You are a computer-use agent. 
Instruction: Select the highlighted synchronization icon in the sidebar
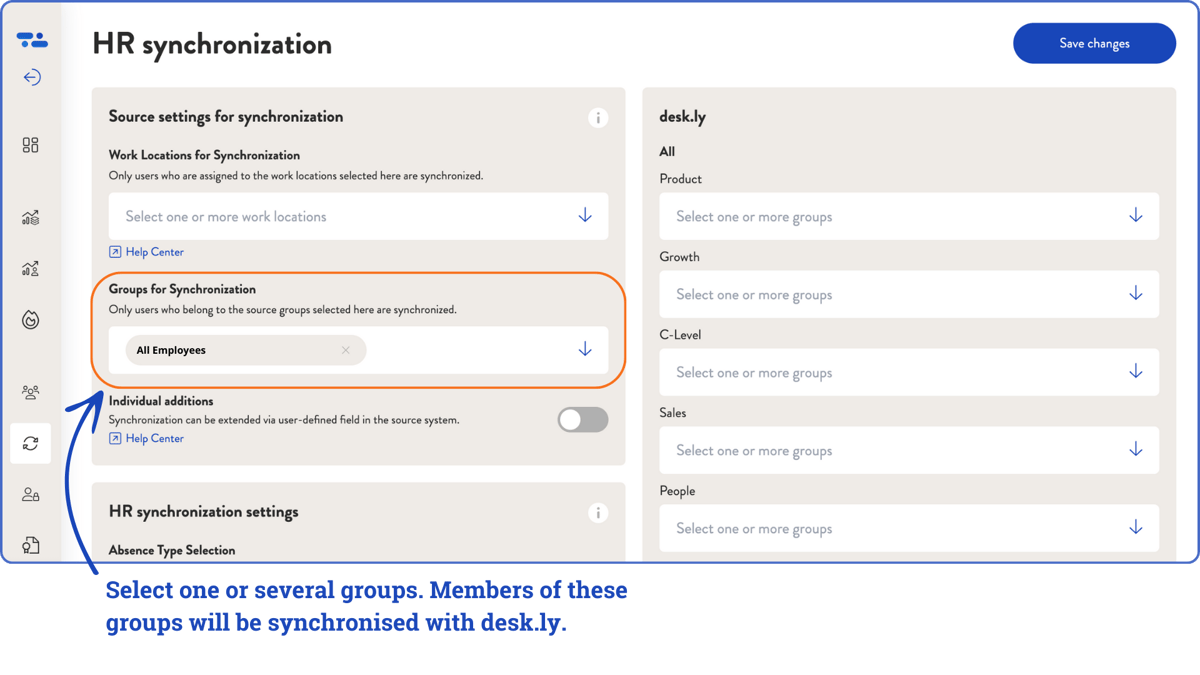[x=30, y=443]
